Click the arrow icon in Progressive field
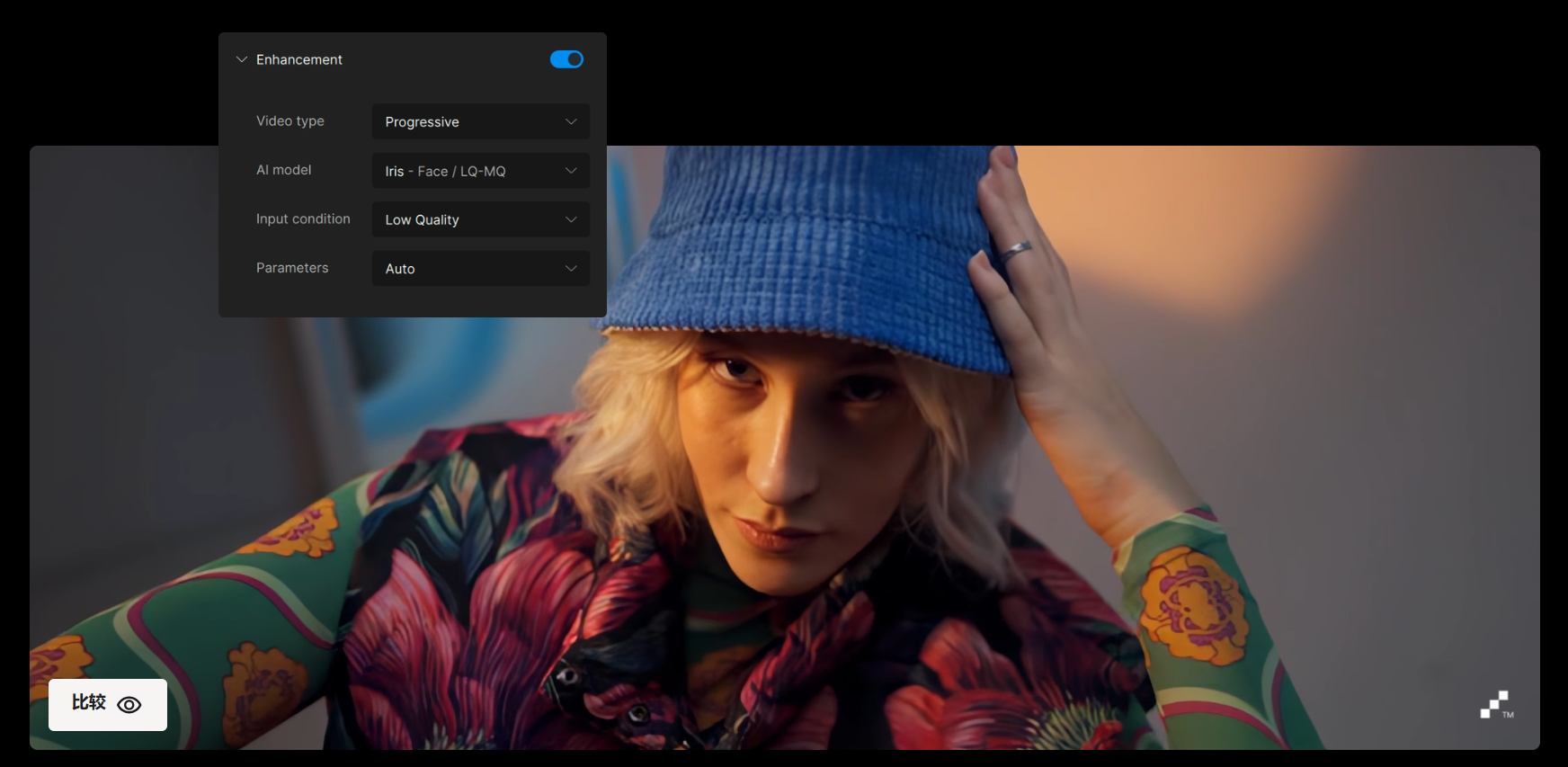Screen dimensions: 1568x767 (571, 122)
